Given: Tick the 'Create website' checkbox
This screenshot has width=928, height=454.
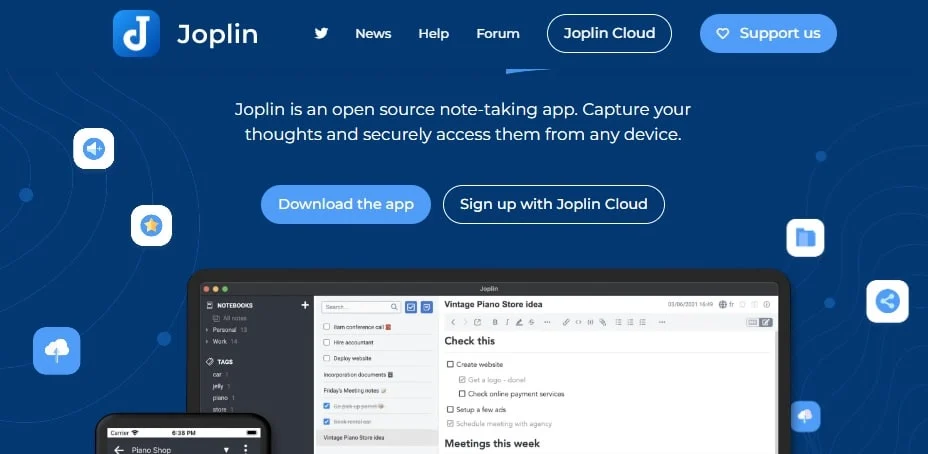Looking at the screenshot, I should [x=450, y=365].
